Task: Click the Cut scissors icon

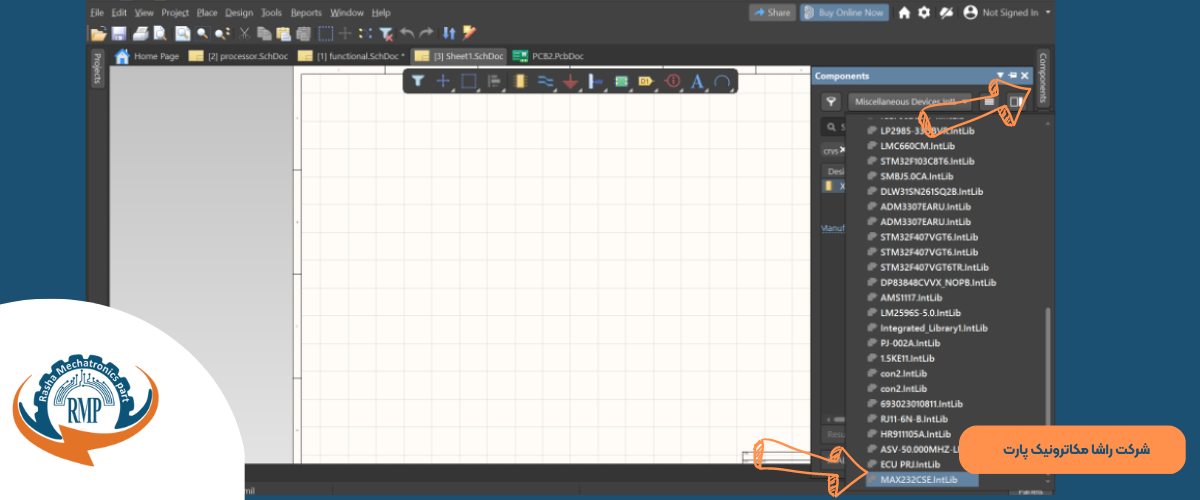Action: click(243, 34)
